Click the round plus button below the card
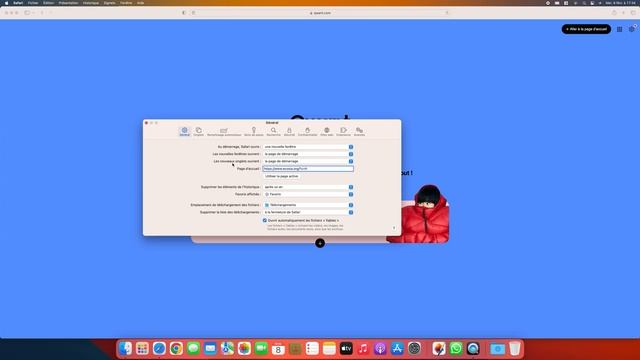The width and height of the screenshot is (640, 360). (320, 243)
